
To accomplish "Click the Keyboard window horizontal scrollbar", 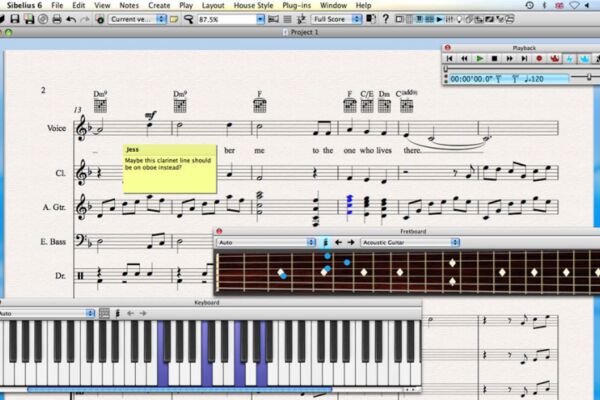I will [180, 390].
